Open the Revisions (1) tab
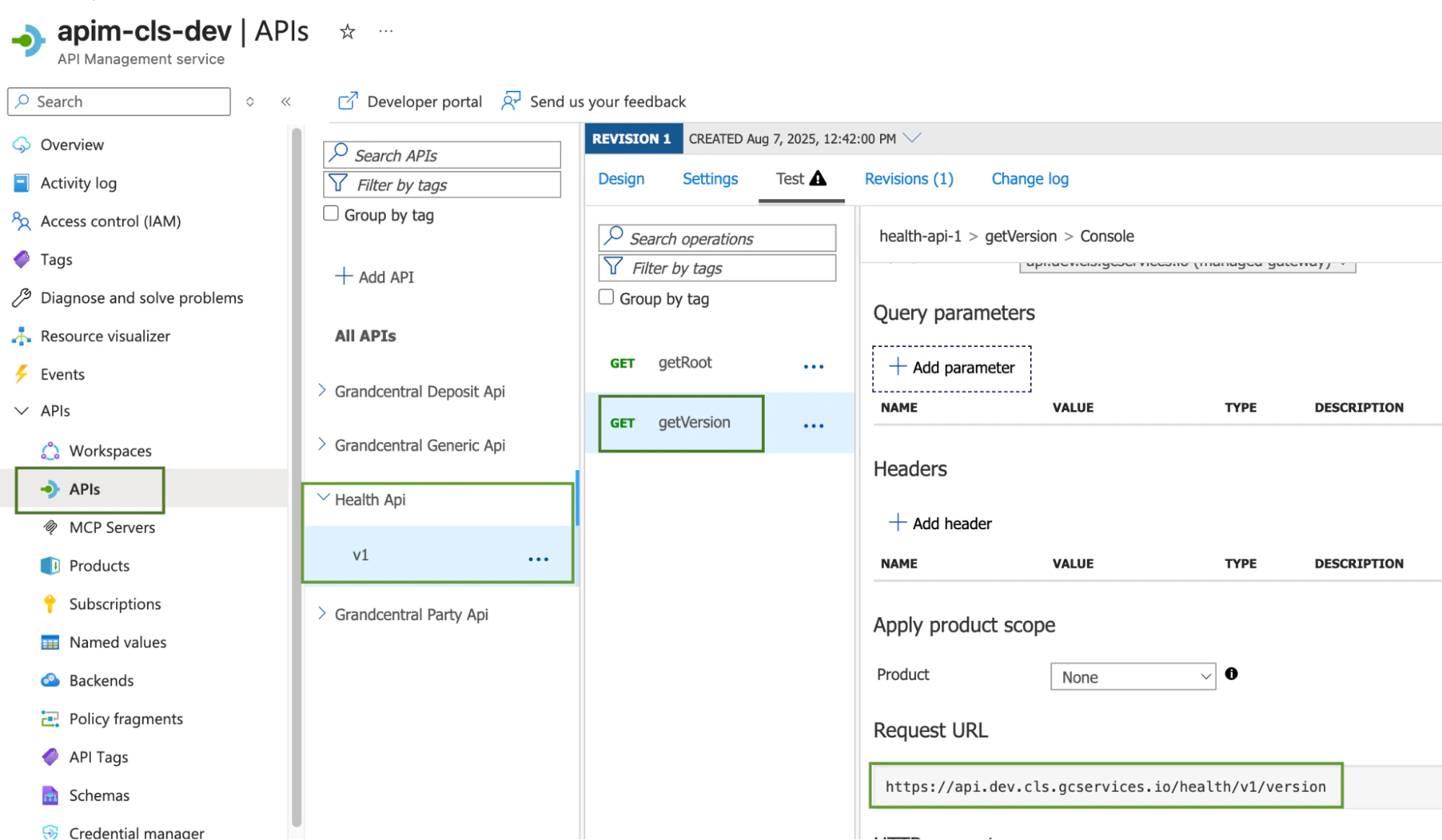 908,179
